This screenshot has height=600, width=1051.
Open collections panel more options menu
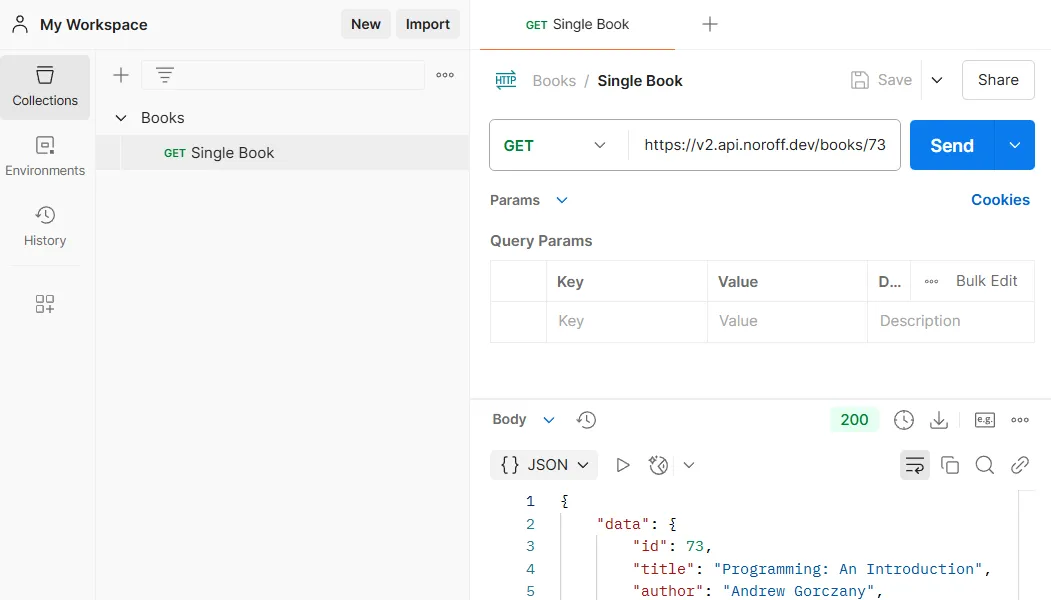445,75
